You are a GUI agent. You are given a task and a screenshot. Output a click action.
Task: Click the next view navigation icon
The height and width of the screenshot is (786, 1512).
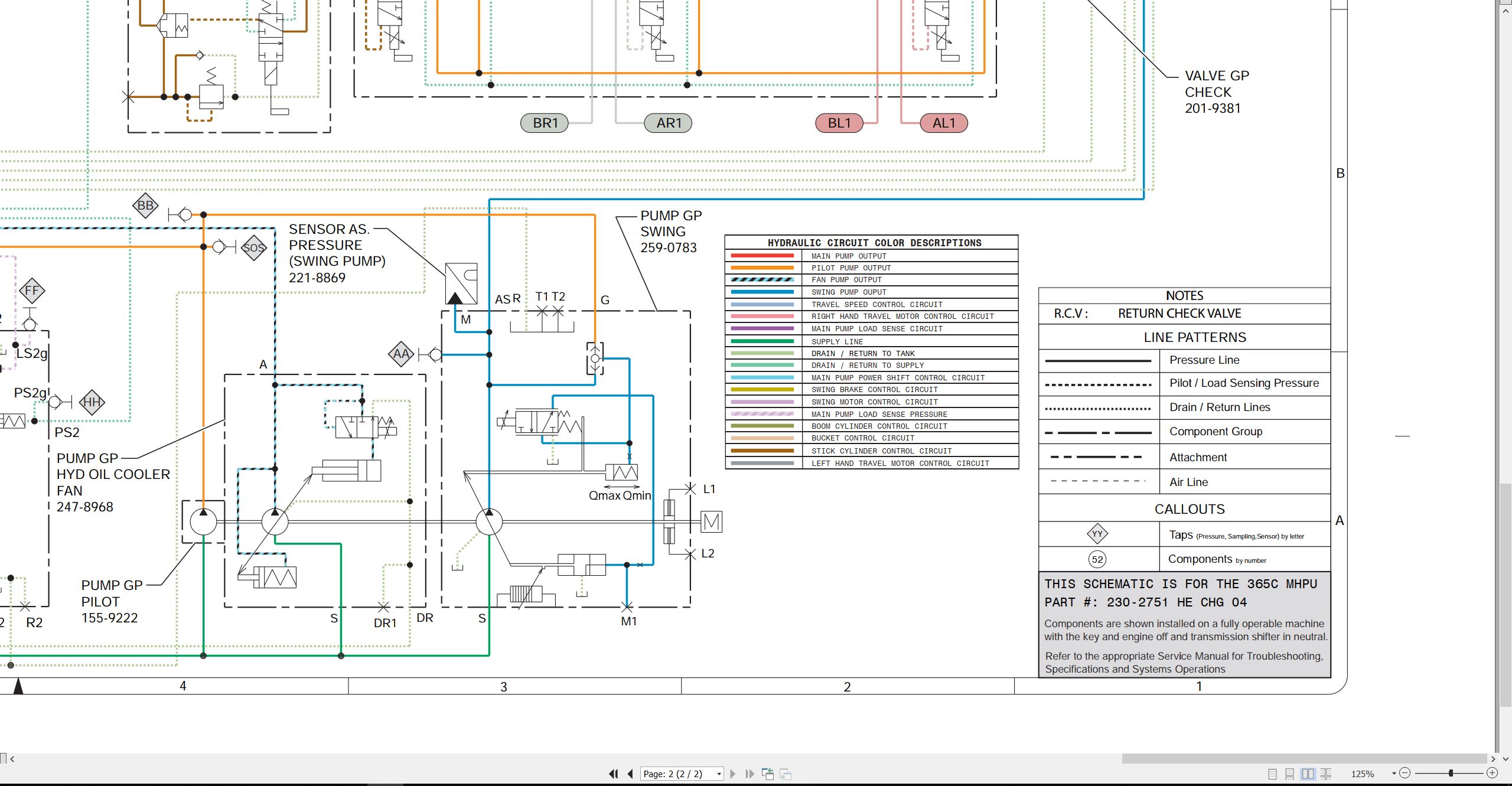(786, 774)
